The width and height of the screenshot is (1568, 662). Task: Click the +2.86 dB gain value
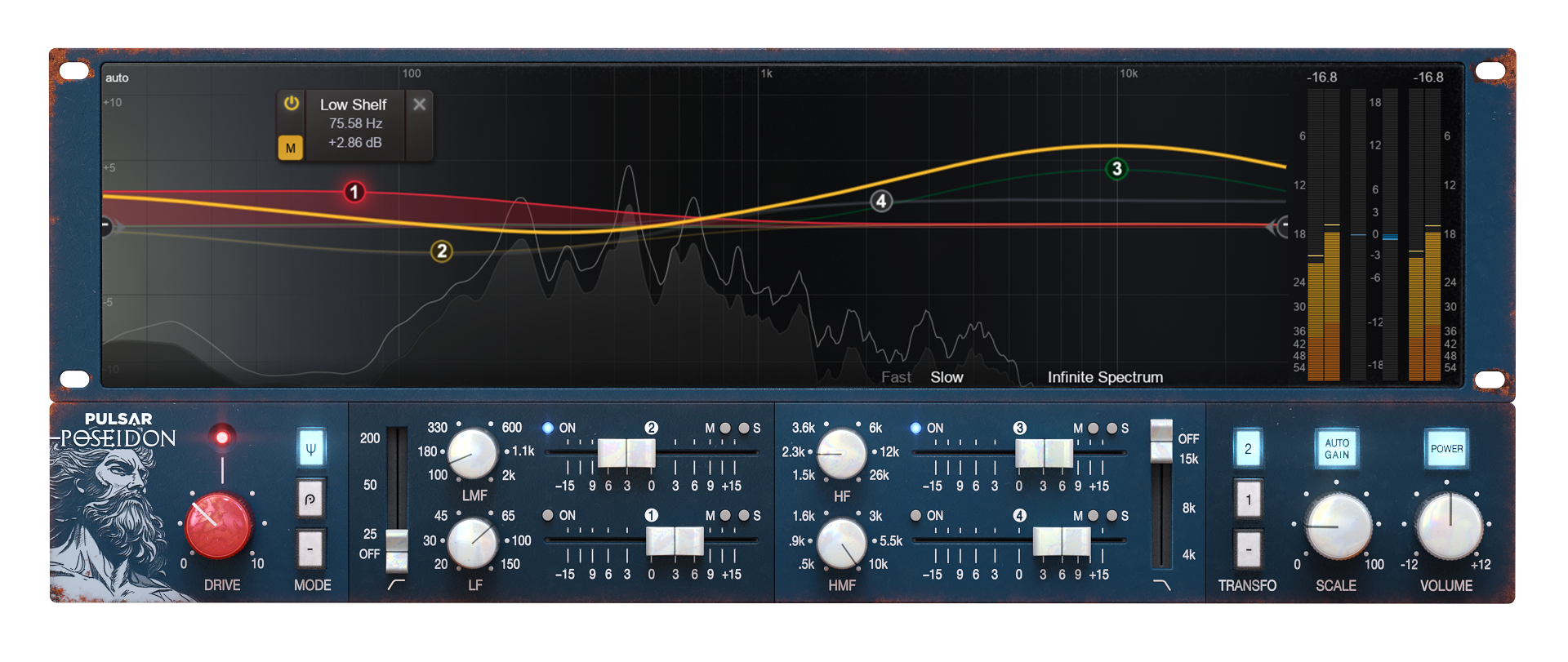click(355, 142)
